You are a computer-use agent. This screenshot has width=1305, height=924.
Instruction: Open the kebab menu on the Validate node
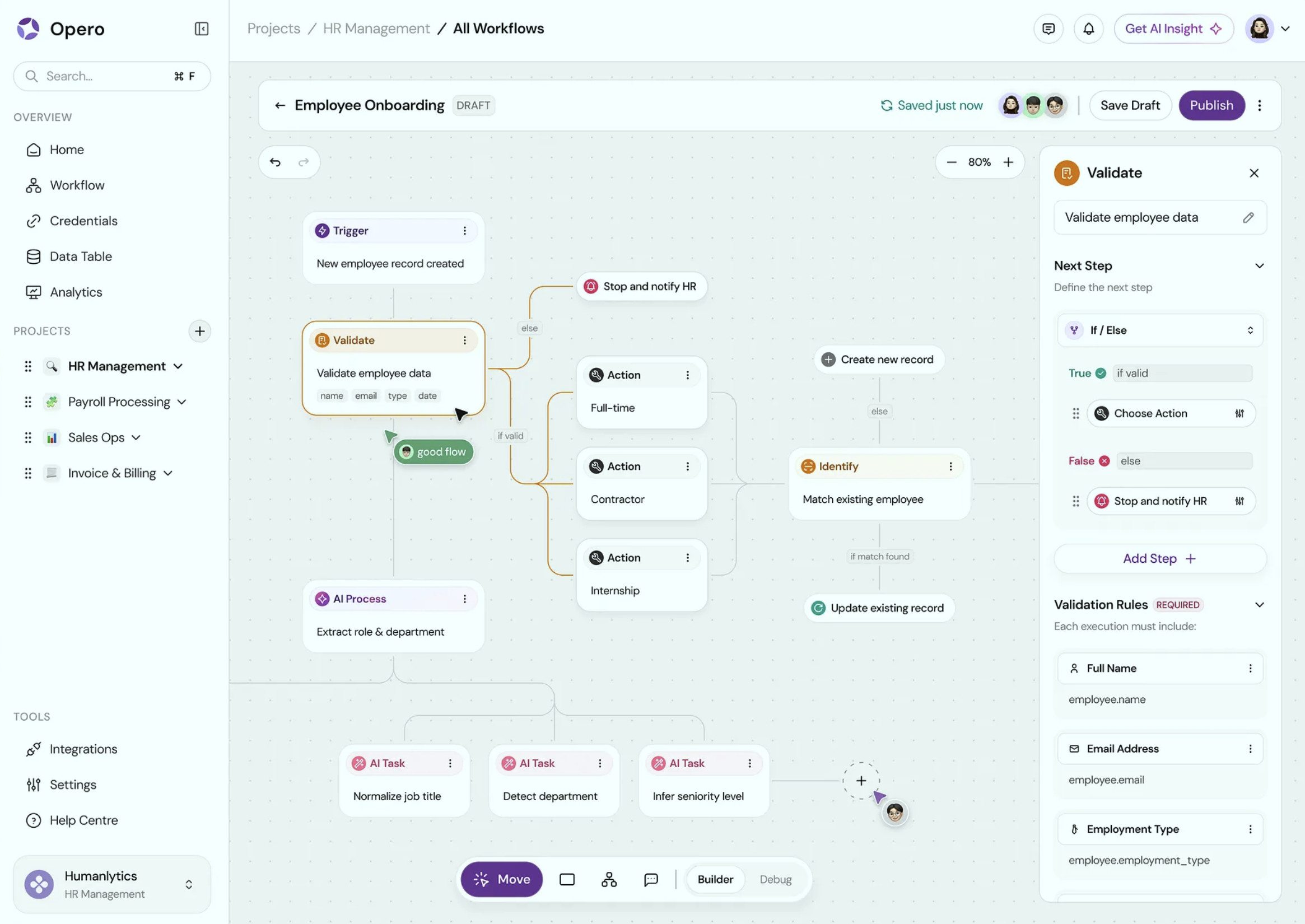[x=465, y=340]
